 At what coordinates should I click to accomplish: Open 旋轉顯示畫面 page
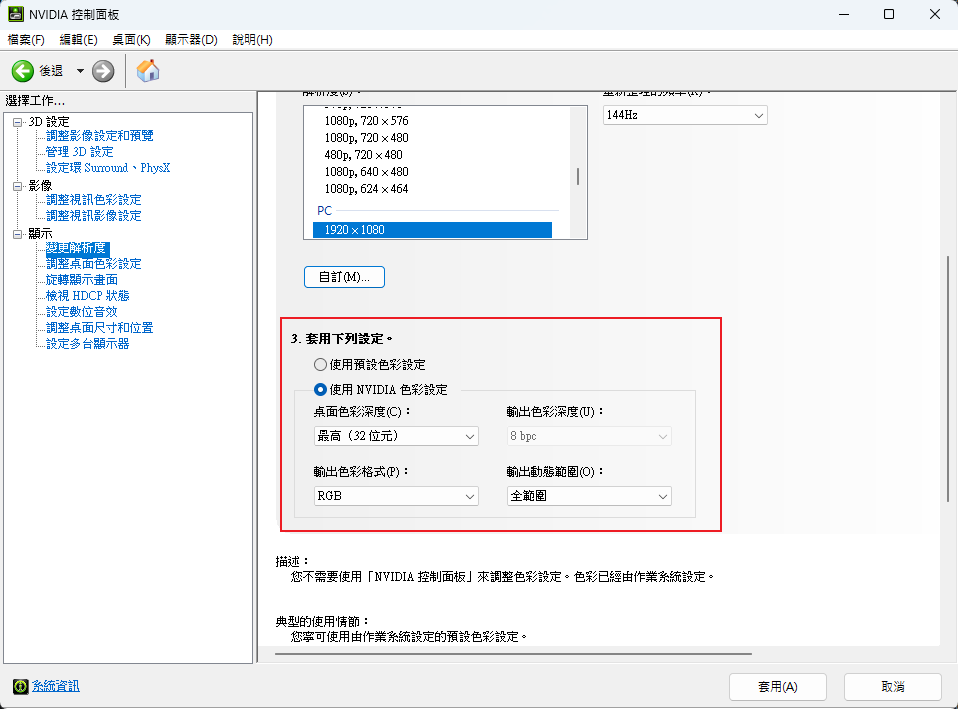(82, 280)
